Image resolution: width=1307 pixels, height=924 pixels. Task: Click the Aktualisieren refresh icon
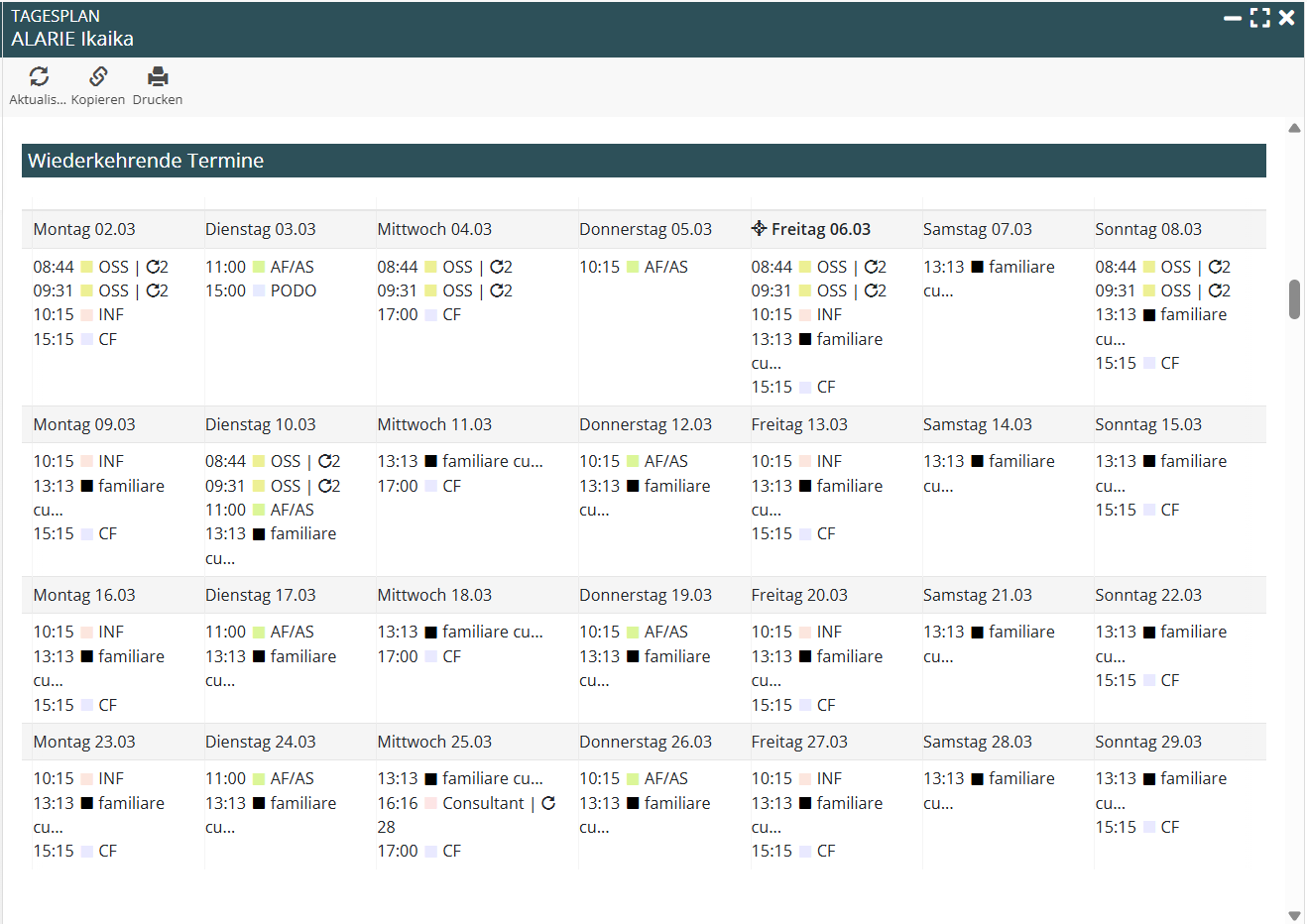click(39, 76)
